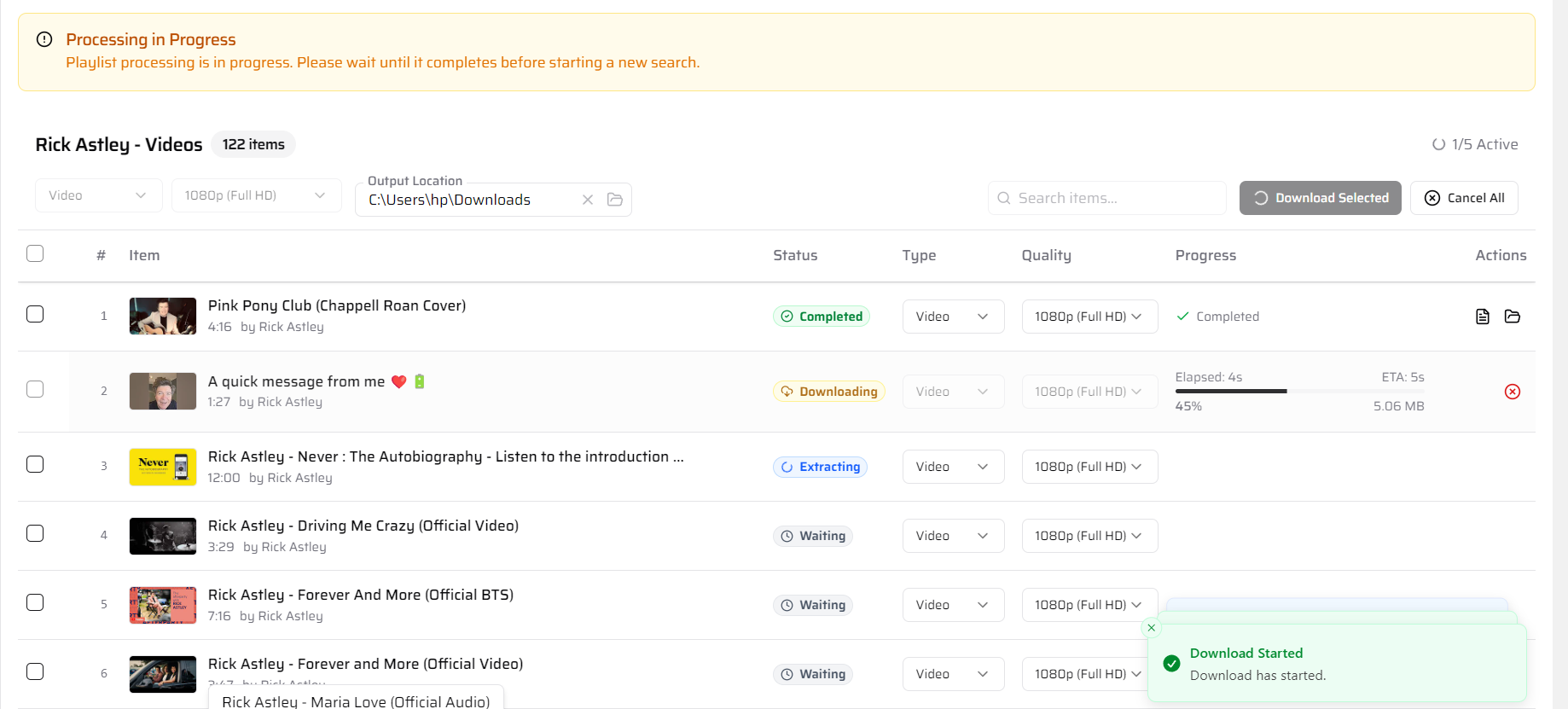Screen dimensions: 1568x709
Task: Select the Driving Me Crazy video checkbox
Action: tap(35, 533)
